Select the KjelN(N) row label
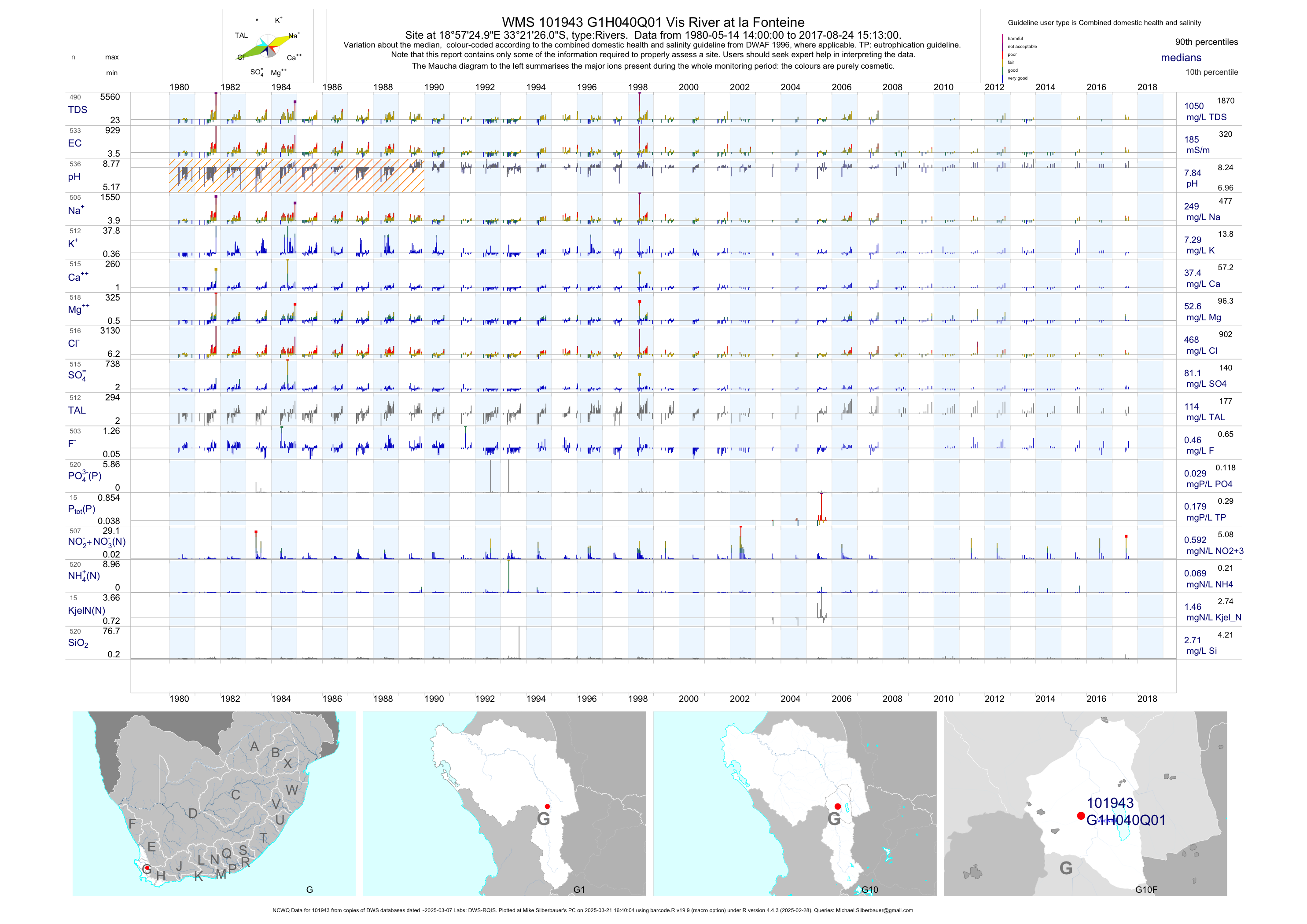The width and height of the screenshot is (1307, 924). (87, 611)
